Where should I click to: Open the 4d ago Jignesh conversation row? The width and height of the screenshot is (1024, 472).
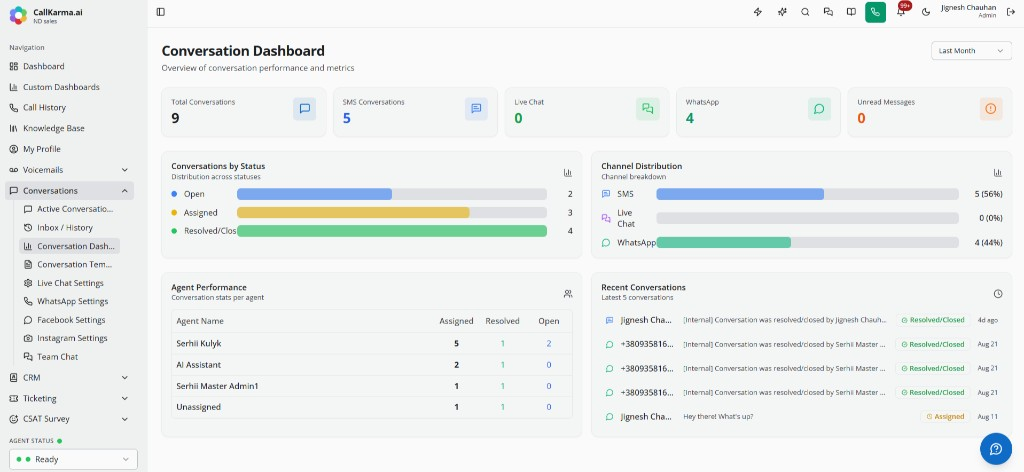pos(801,320)
